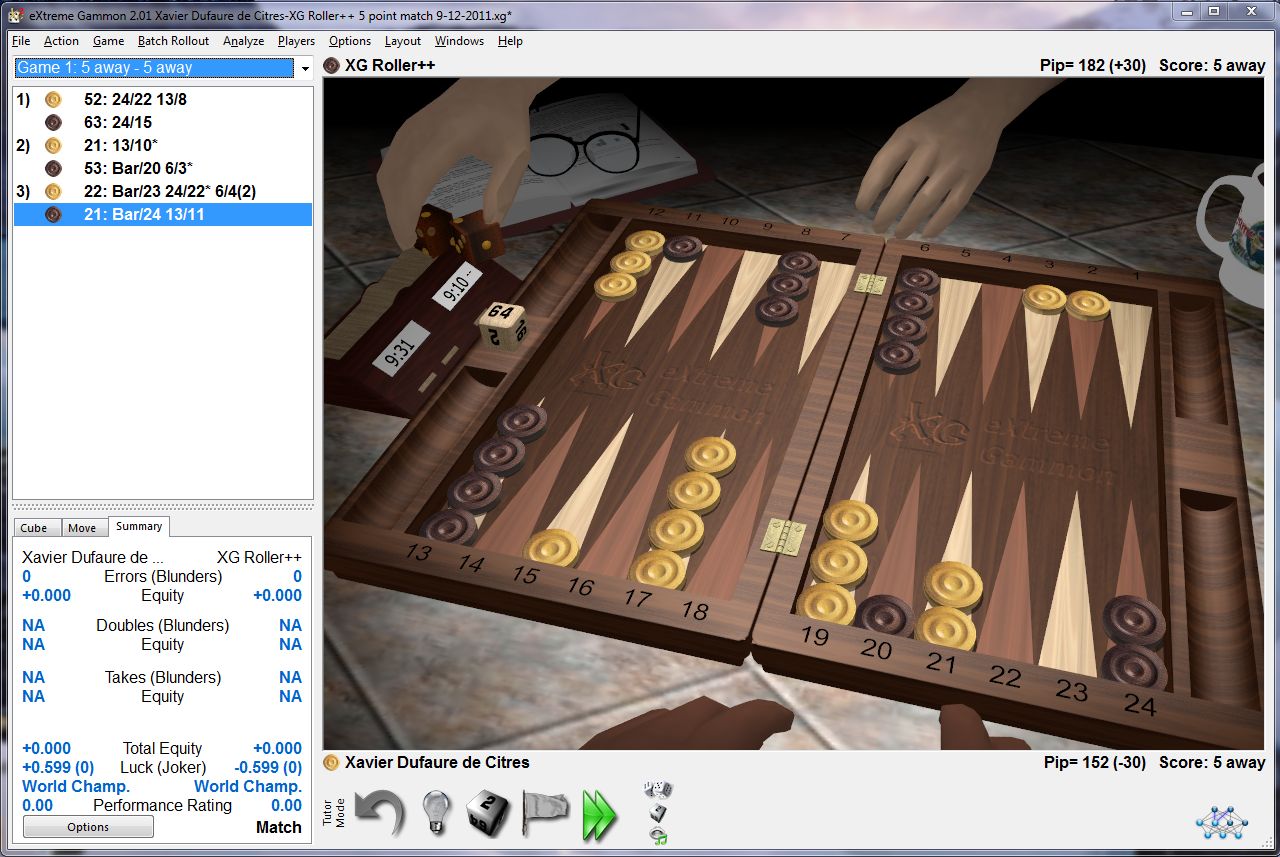Minimize the eXtreme Gammon window
This screenshot has width=1280, height=857.
click(x=1186, y=11)
